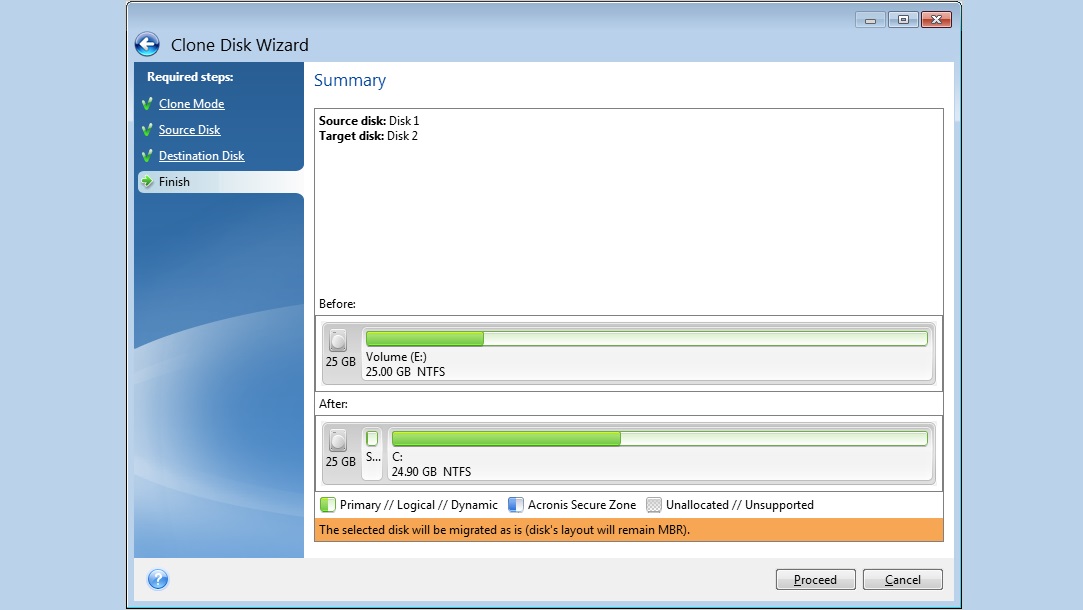Image resolution: width=1083 pixels, height=610 pixels.
Task: Close the Clone Disk Wizard window
Action: pos(936,20)
